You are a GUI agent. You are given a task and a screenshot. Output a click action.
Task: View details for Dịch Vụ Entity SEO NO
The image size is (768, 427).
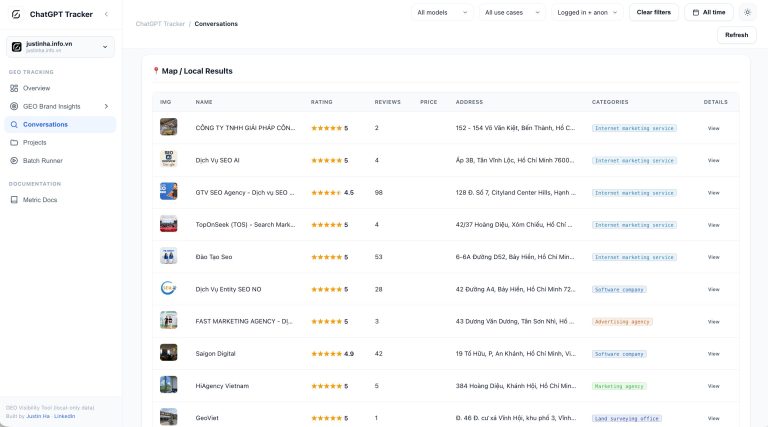tap(714, 289)
